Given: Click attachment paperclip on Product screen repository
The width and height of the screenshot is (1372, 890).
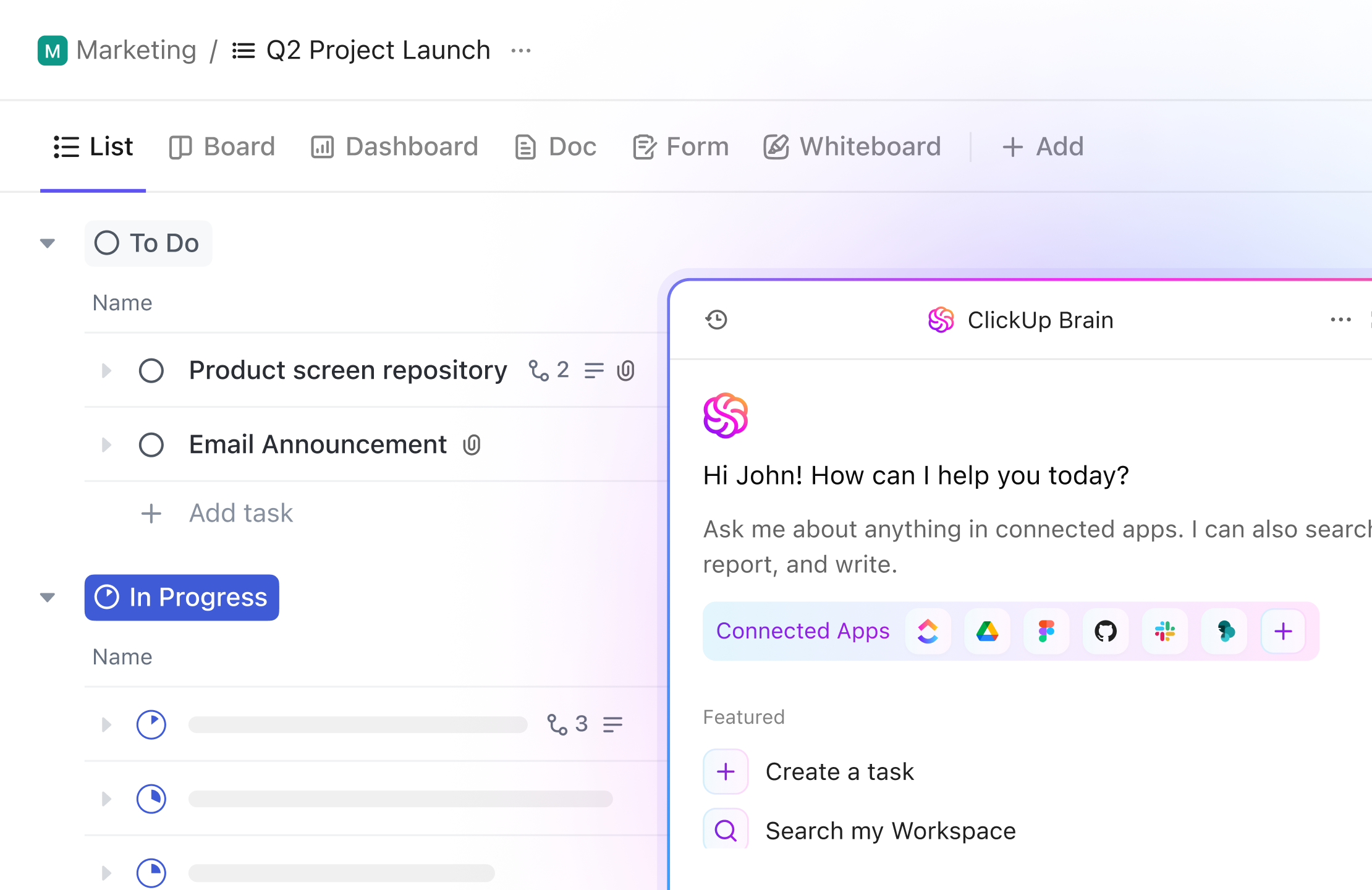Looking at the screenshot, I should [x=625, y=371].
